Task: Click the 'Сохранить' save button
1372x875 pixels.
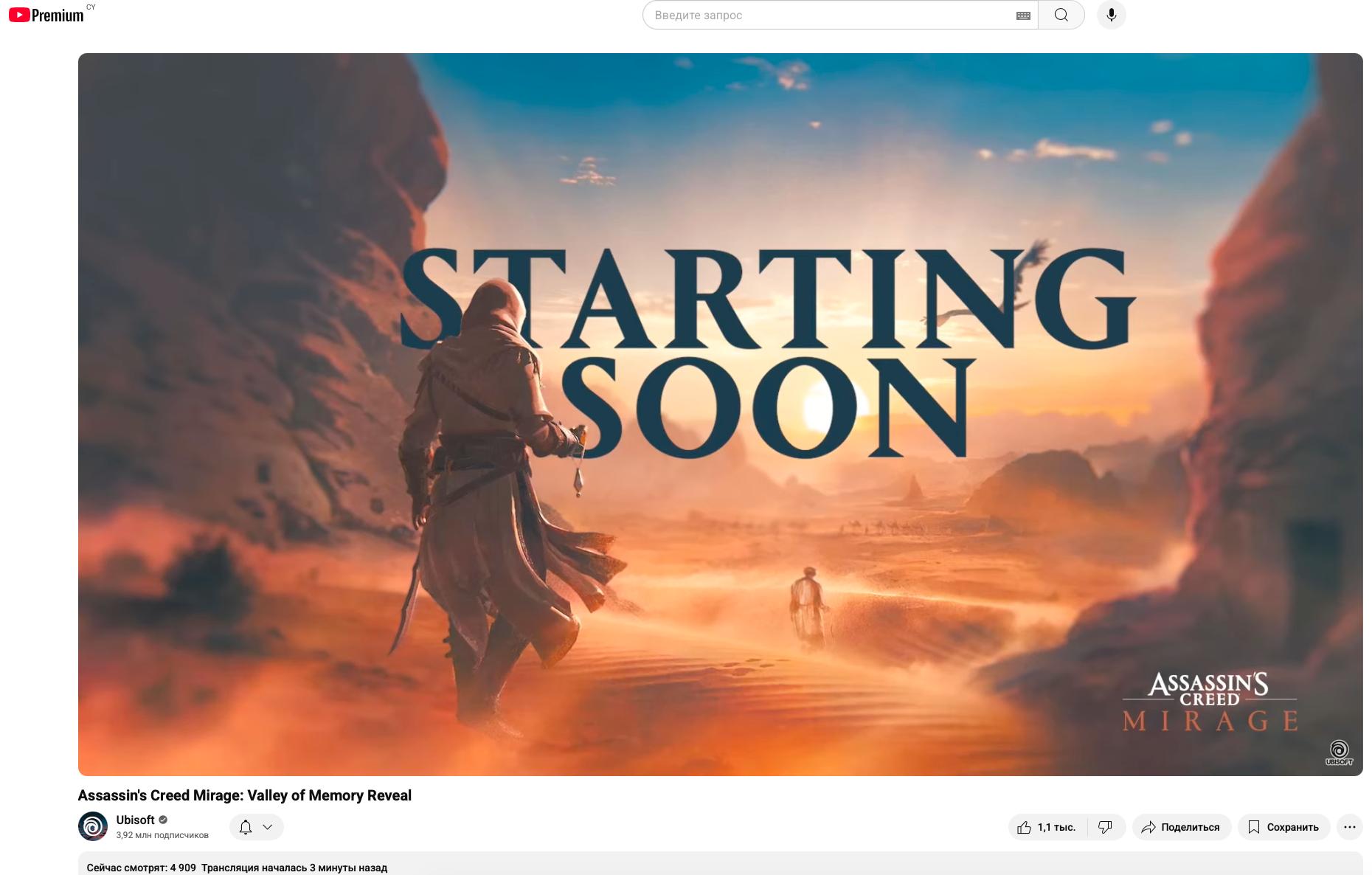Action: (x=1283, y=827)
